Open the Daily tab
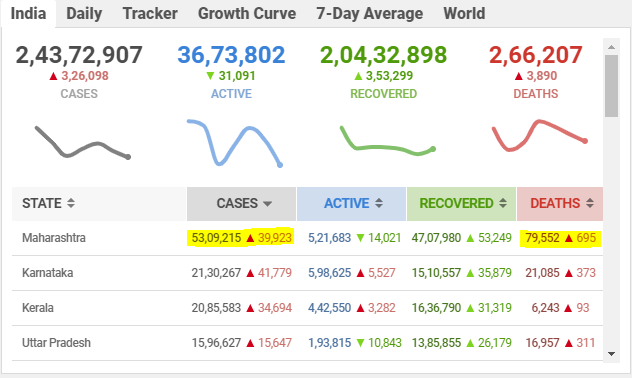 pos(84,14)
